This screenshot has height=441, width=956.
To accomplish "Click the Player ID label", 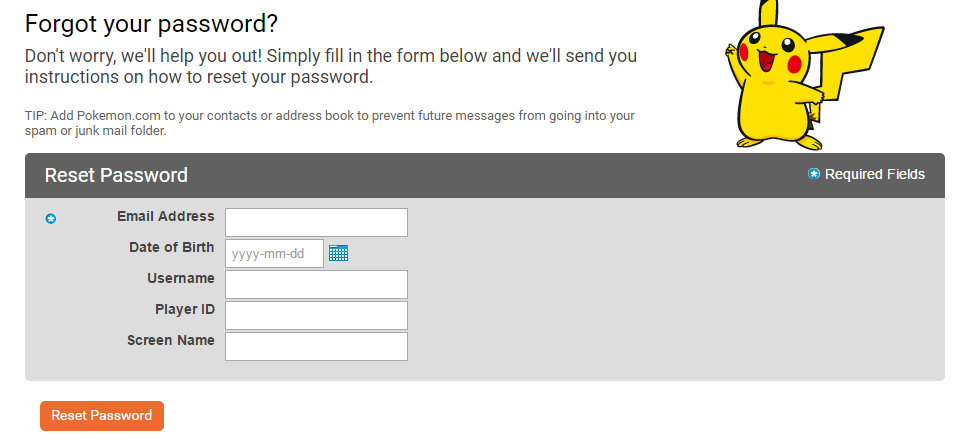I will pyautogui.click(x=184, y=309).
